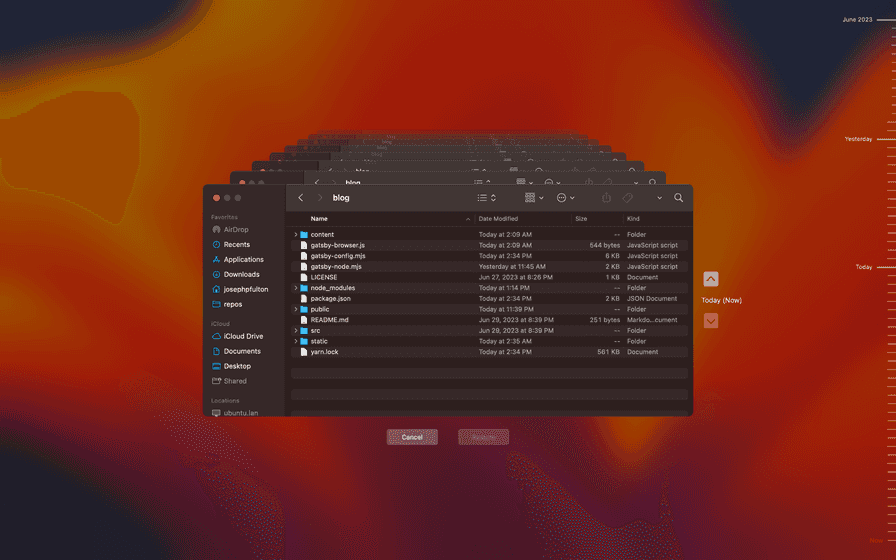Open the ellipsis action menu dropdown
Image resolution: width=896 pixels, height=560 pixels.
coord(565,198)
